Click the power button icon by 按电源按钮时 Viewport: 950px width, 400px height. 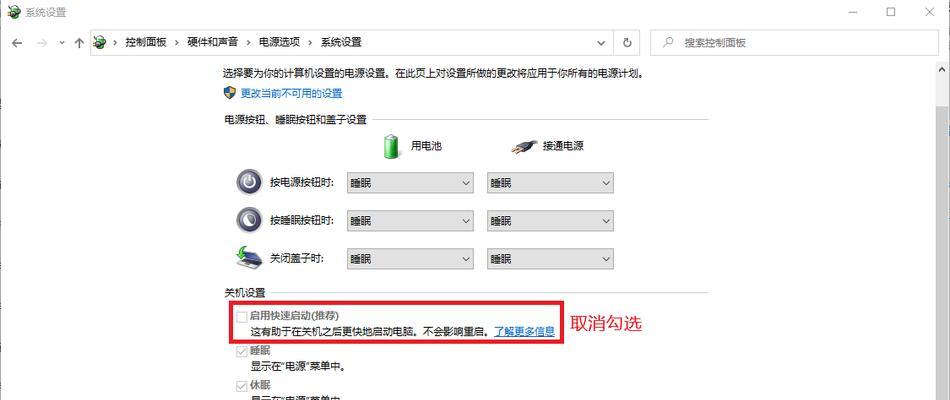coord(248,182)
